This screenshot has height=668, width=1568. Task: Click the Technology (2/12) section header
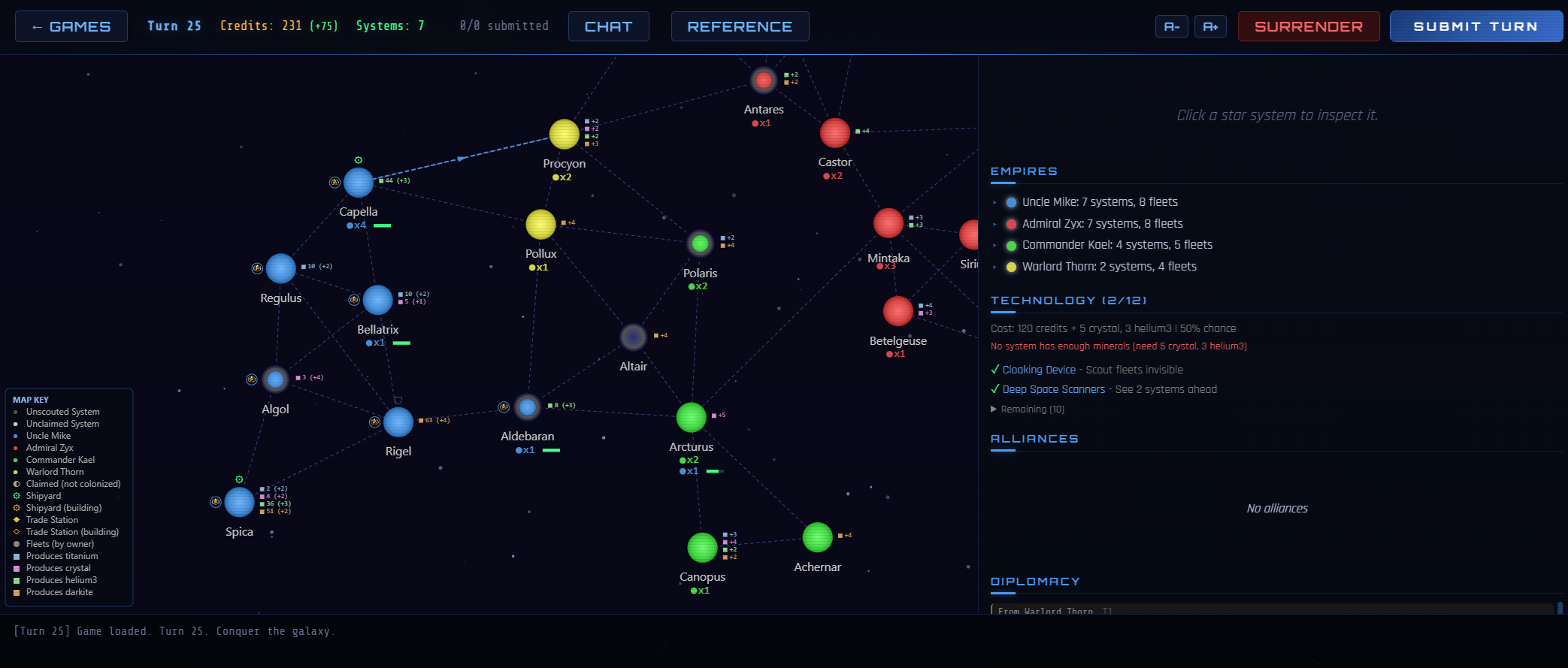coord(1068,301)
